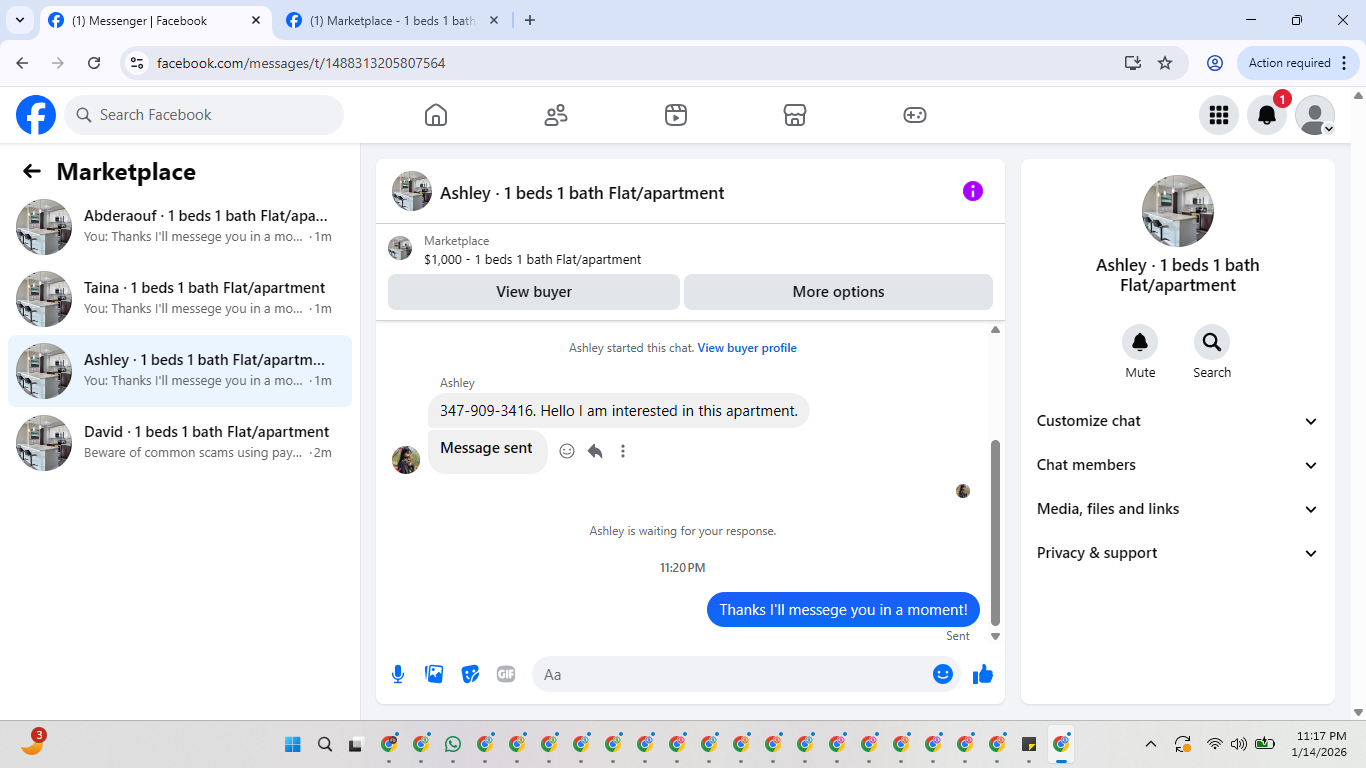Switch to the Marketplace 1 beds browser tab
This screenshot has height=768, width=1366.
393,20
